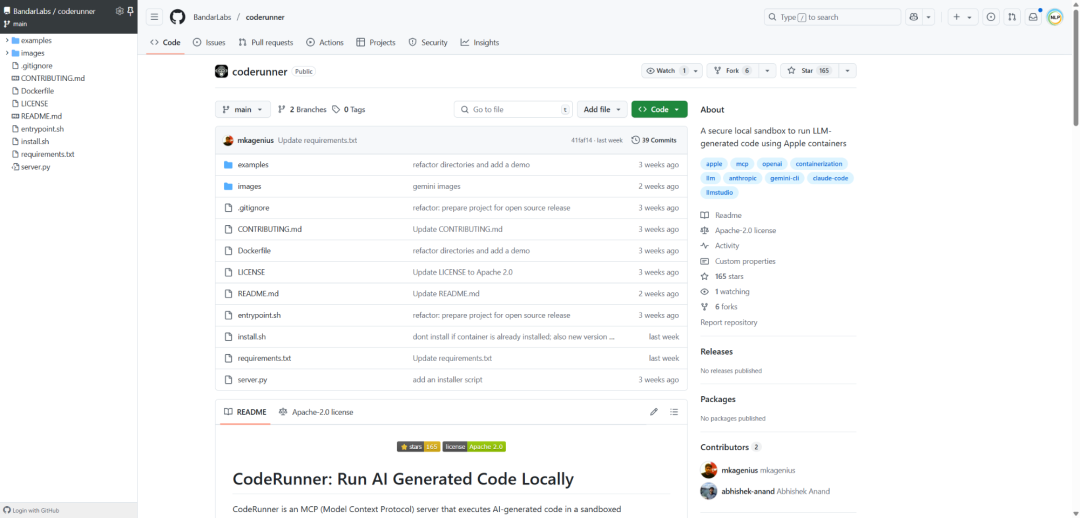1080x518 pixels.
Task: Open the 39 Commits history link
Action: (x=654, y=140)
